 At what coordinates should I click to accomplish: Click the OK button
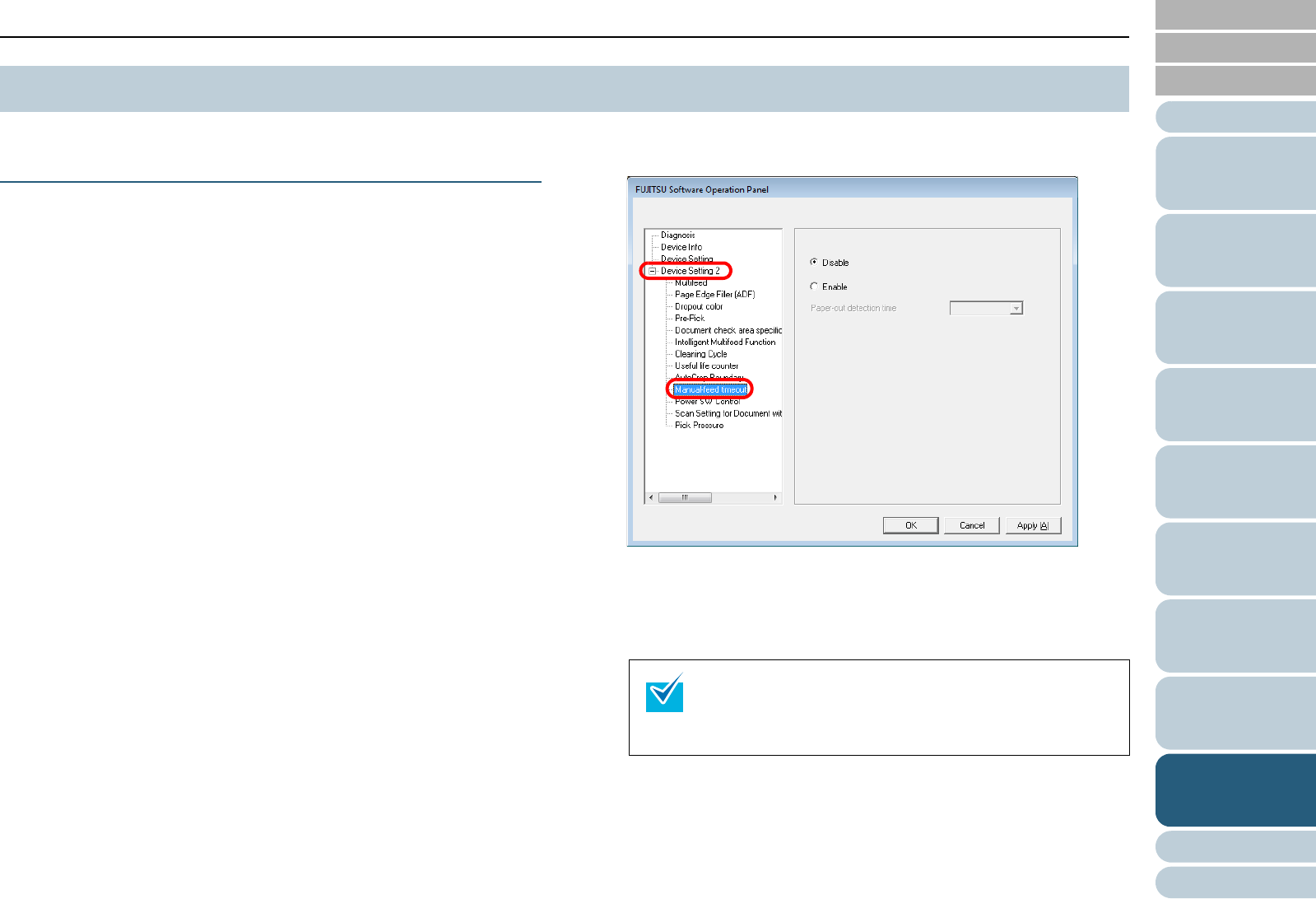[x=910, y=525]
